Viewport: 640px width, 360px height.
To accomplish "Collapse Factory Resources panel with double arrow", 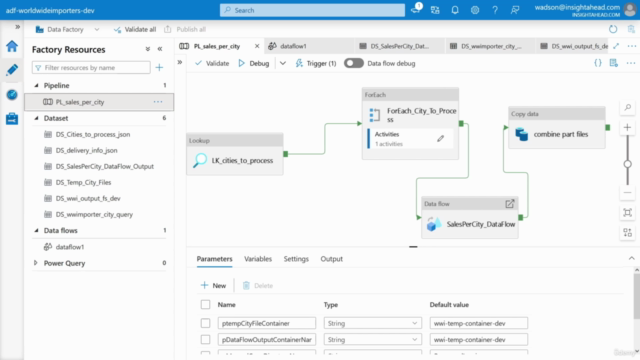I will [x=160, y=49].
